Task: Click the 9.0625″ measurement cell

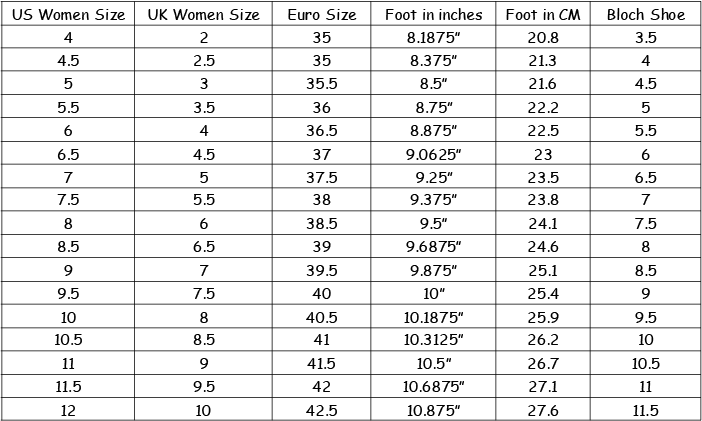Action: [433, 154]
